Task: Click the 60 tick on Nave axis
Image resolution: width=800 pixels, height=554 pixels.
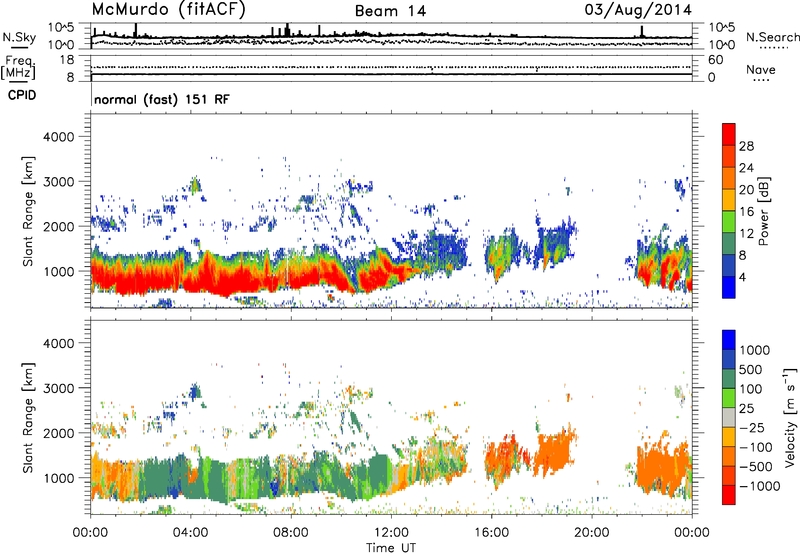Action: (x=715, y=60)
